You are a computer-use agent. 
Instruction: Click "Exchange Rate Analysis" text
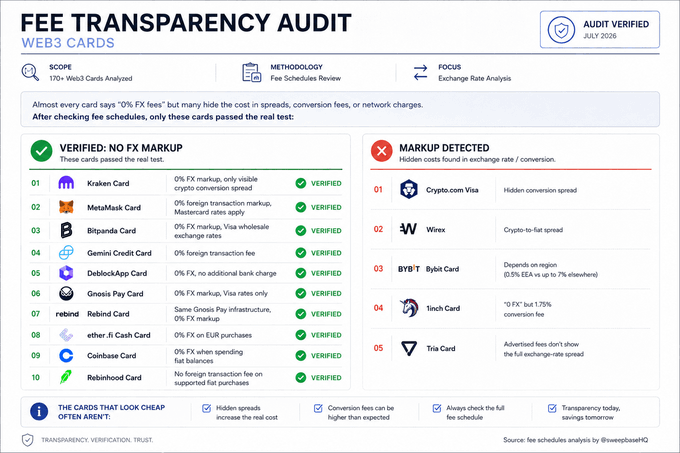[x=474, y=78]
